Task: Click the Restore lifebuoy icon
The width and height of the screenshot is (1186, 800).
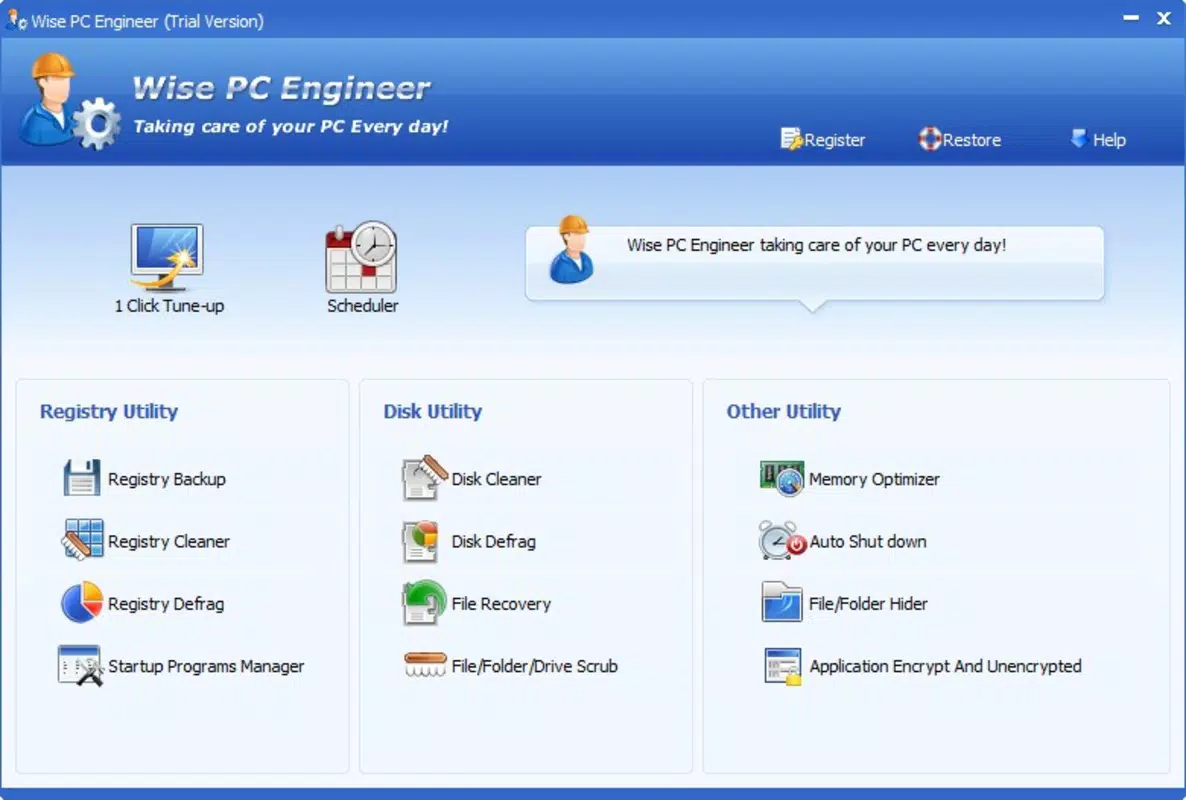Action: point(930,139)
